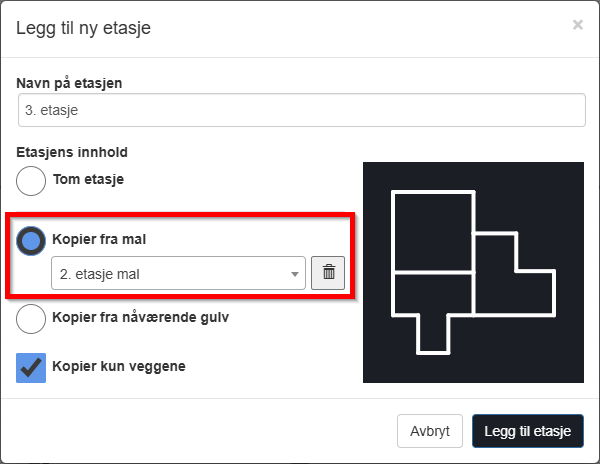The image size is (600, 464).
Task: Click the template dropdown arrow
Action: pyautogui.click(x=295, y=273)
